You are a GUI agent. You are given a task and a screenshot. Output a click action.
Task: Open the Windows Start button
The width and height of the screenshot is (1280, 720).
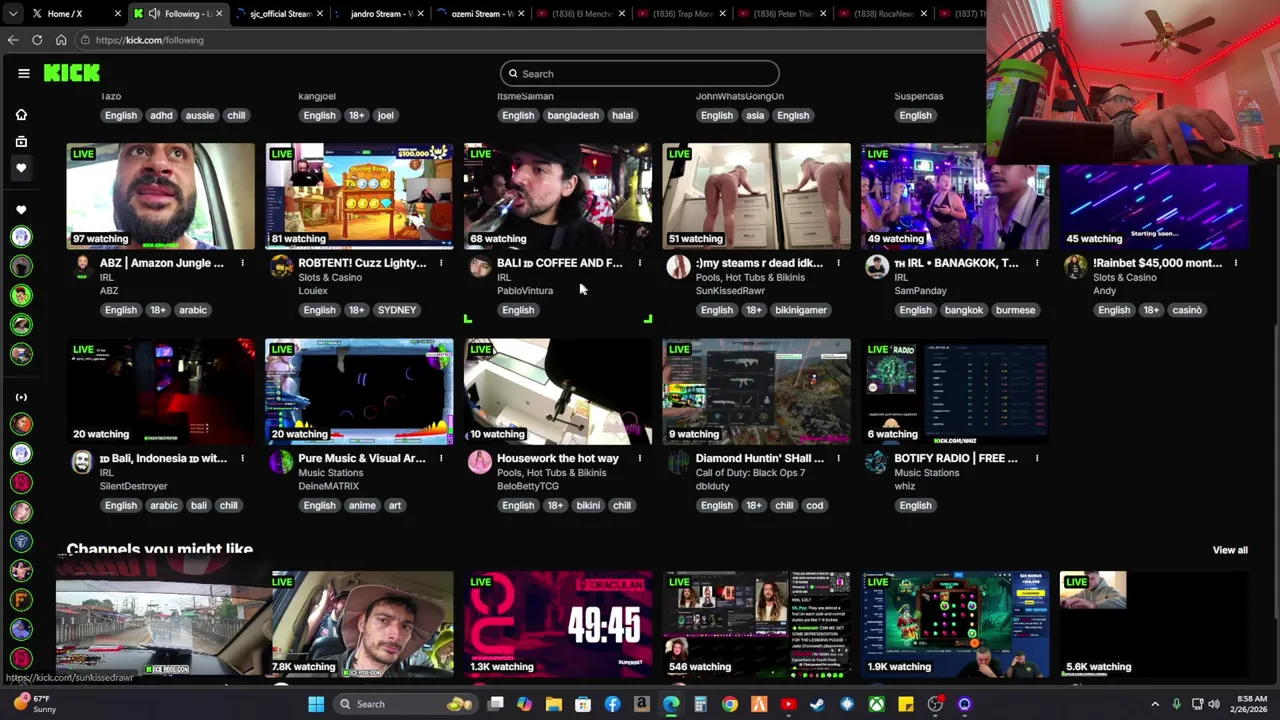click(316, 704)
